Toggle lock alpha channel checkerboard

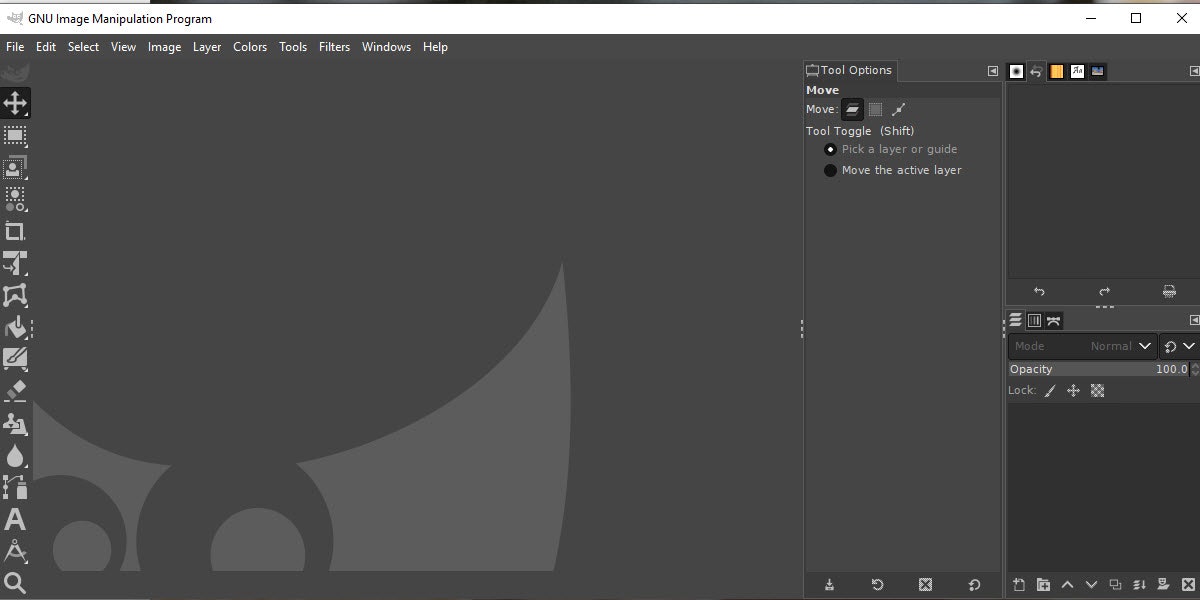(x=1097, y=391)
